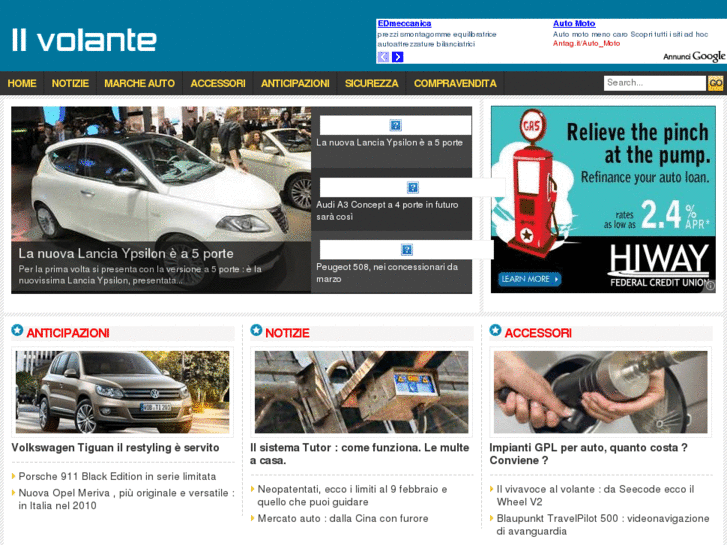Open the Auto Moto ad link
Screen dimensions: 727x545
coord(574,23)
